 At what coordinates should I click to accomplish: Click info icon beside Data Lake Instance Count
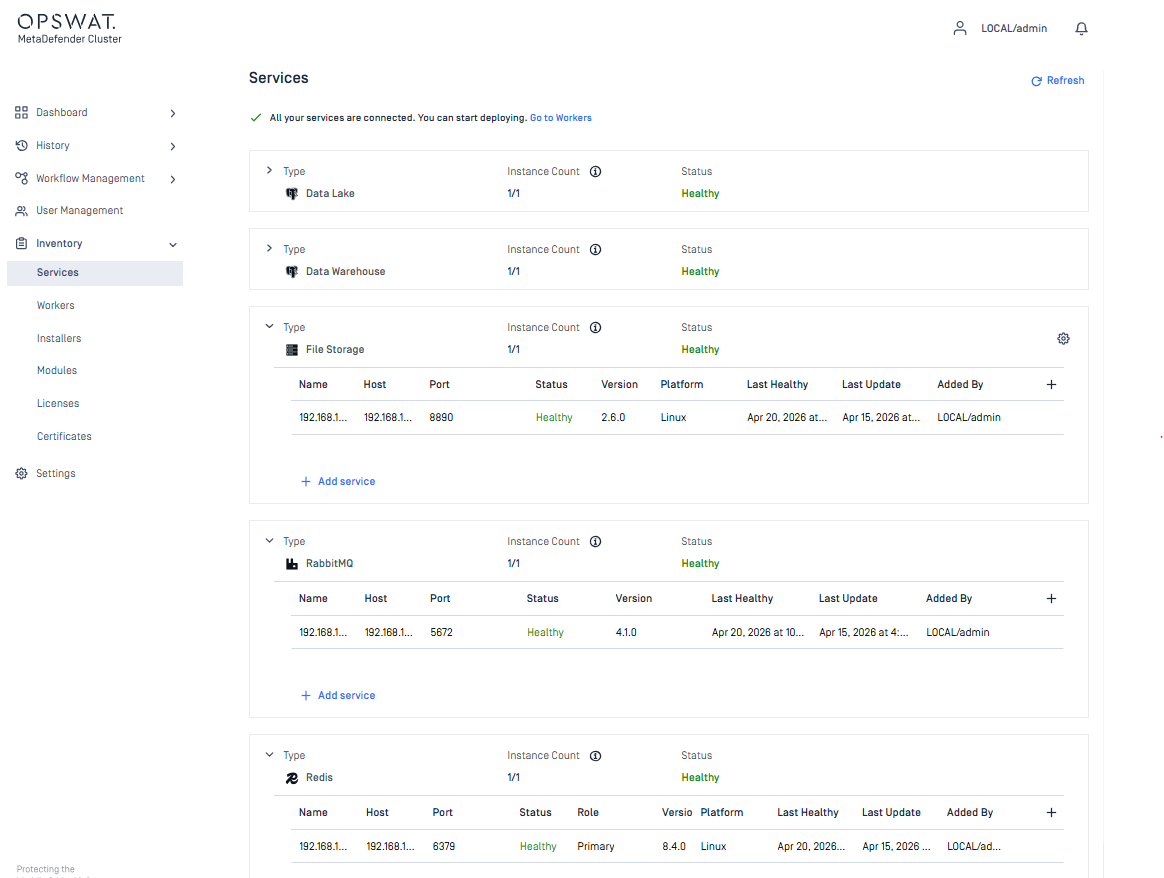point(595,172)
